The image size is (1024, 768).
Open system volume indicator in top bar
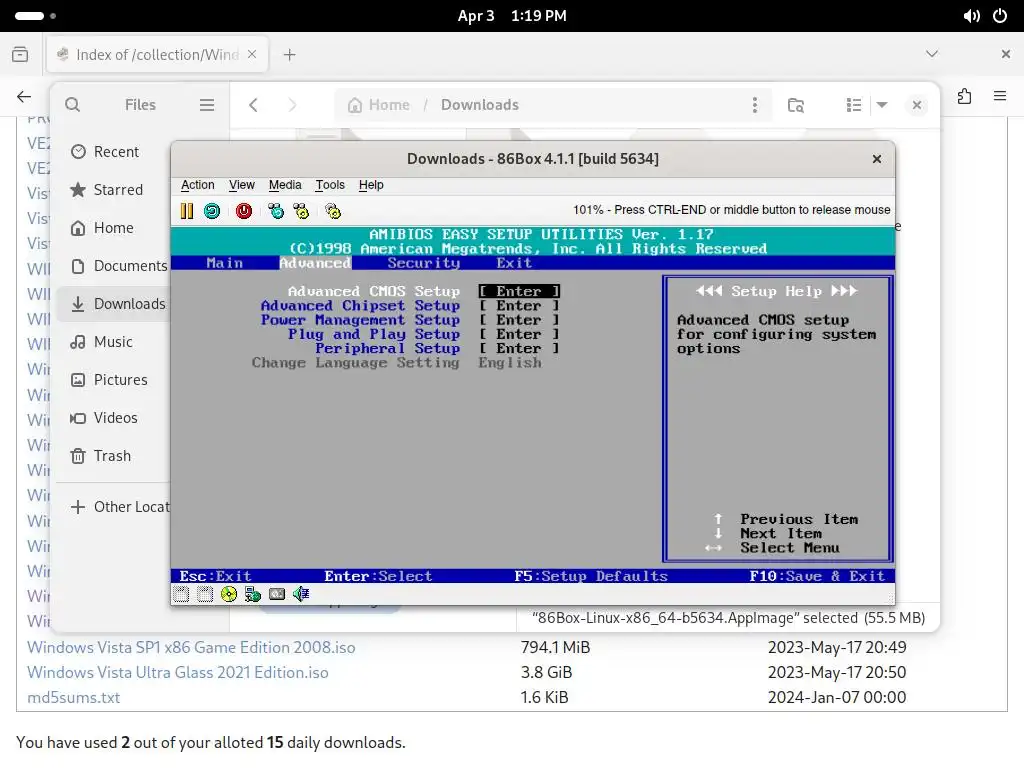point(972,16)
